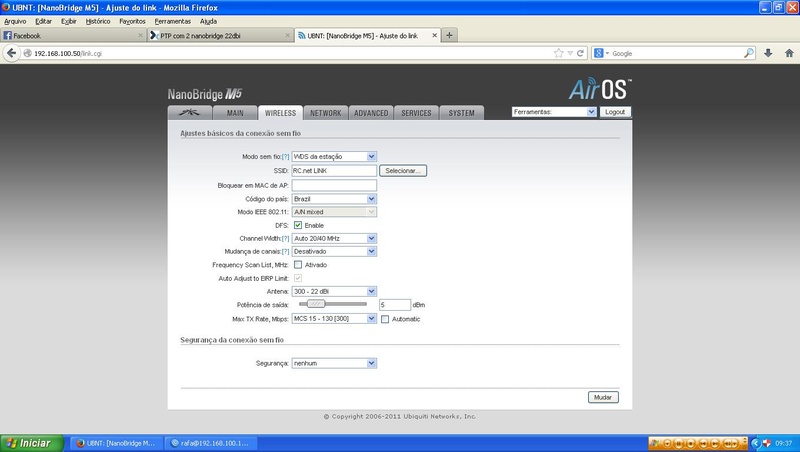Screen dimensions: 800x452
Task: Open the Iniciar start menu
Action: [x=32, y=443]
